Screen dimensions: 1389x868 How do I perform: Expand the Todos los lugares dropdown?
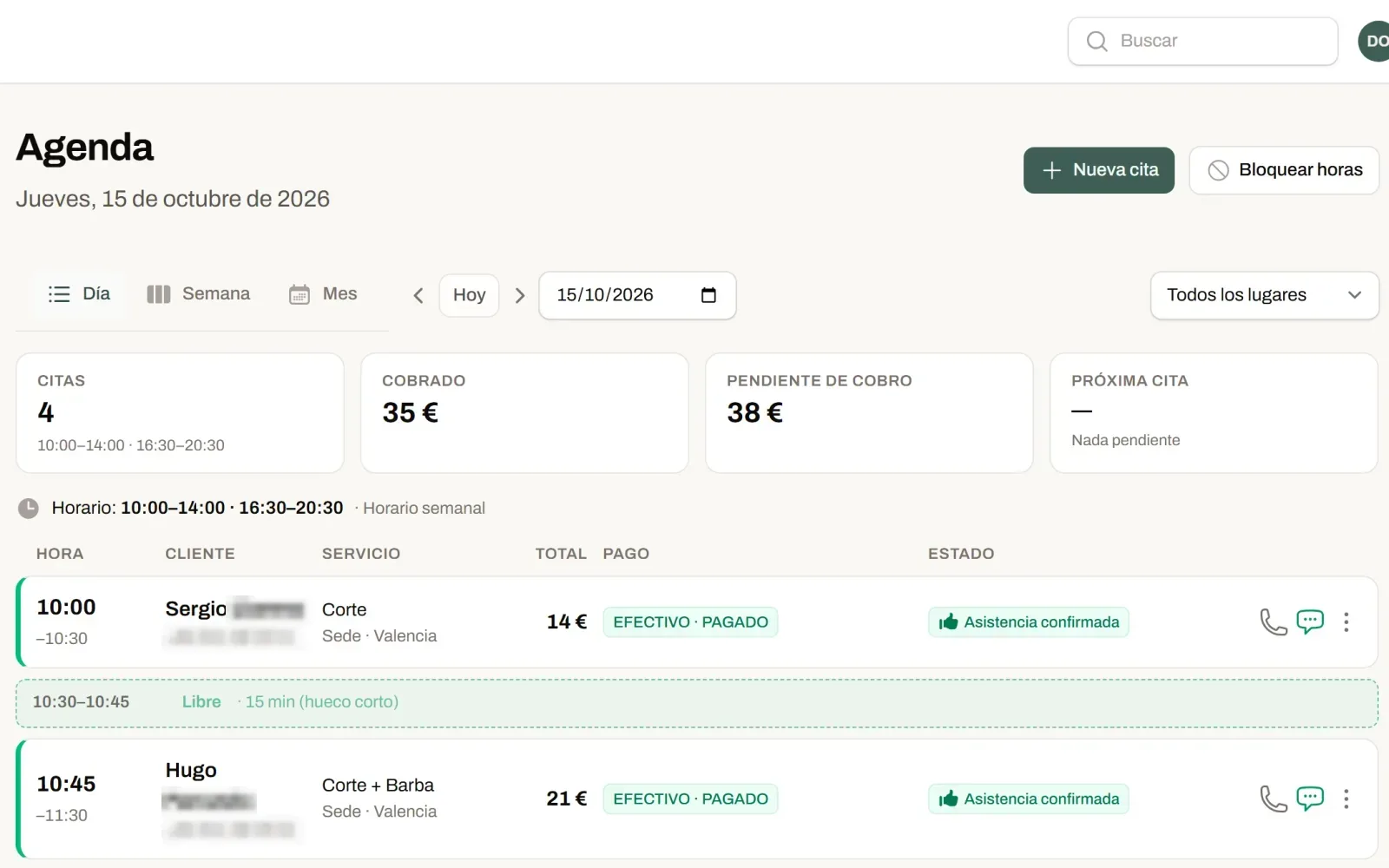click(x=1264, y=295)
